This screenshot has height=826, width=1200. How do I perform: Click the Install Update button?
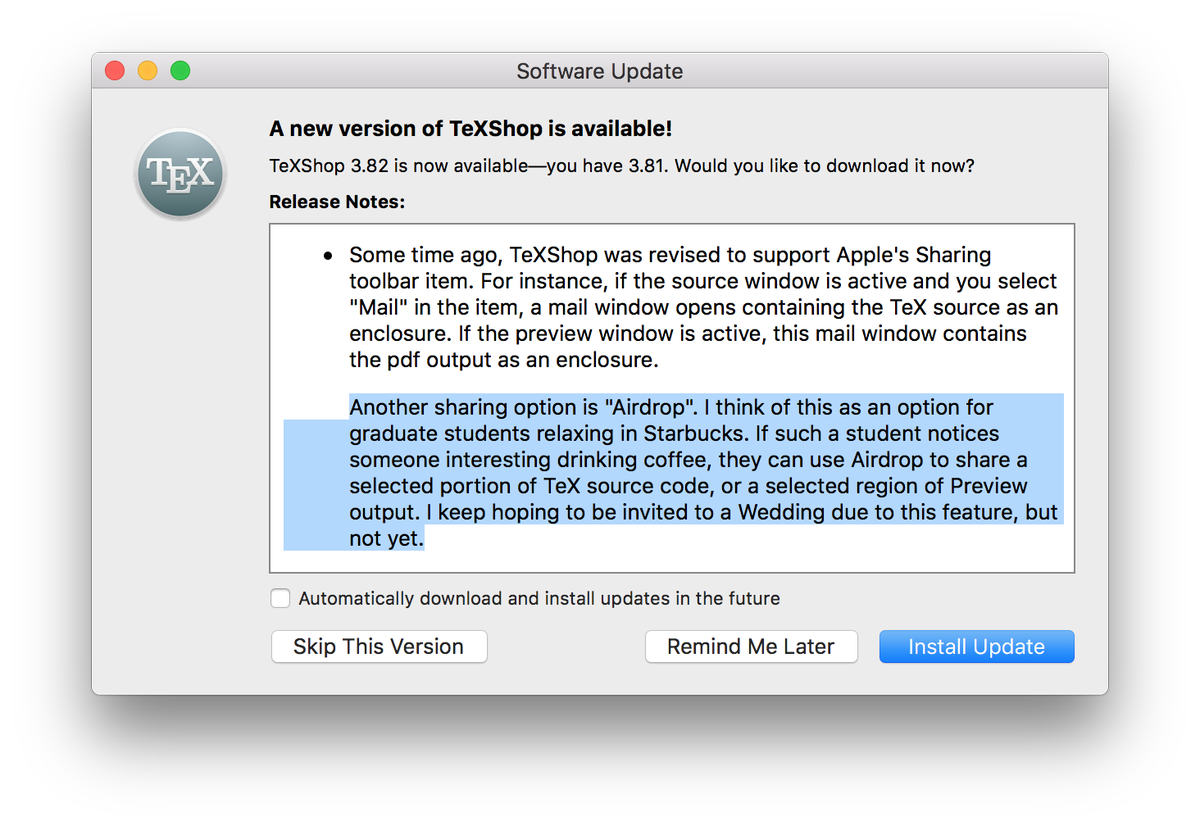point(976,647)
